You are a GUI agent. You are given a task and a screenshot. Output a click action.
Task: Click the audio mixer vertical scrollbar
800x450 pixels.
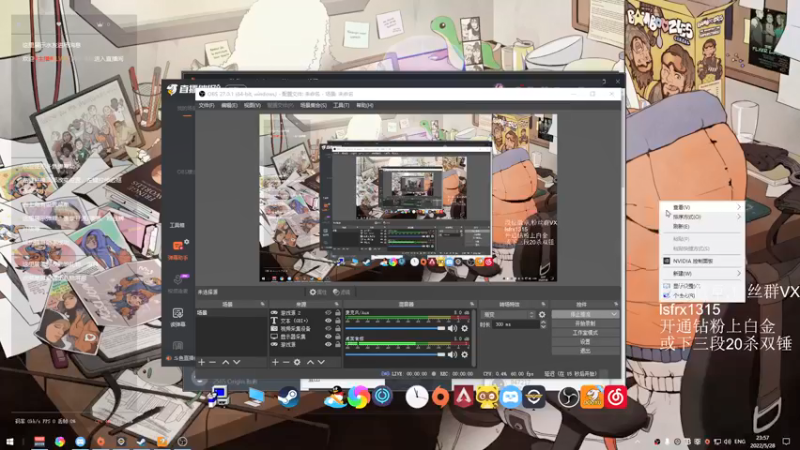tap(473, 337)
